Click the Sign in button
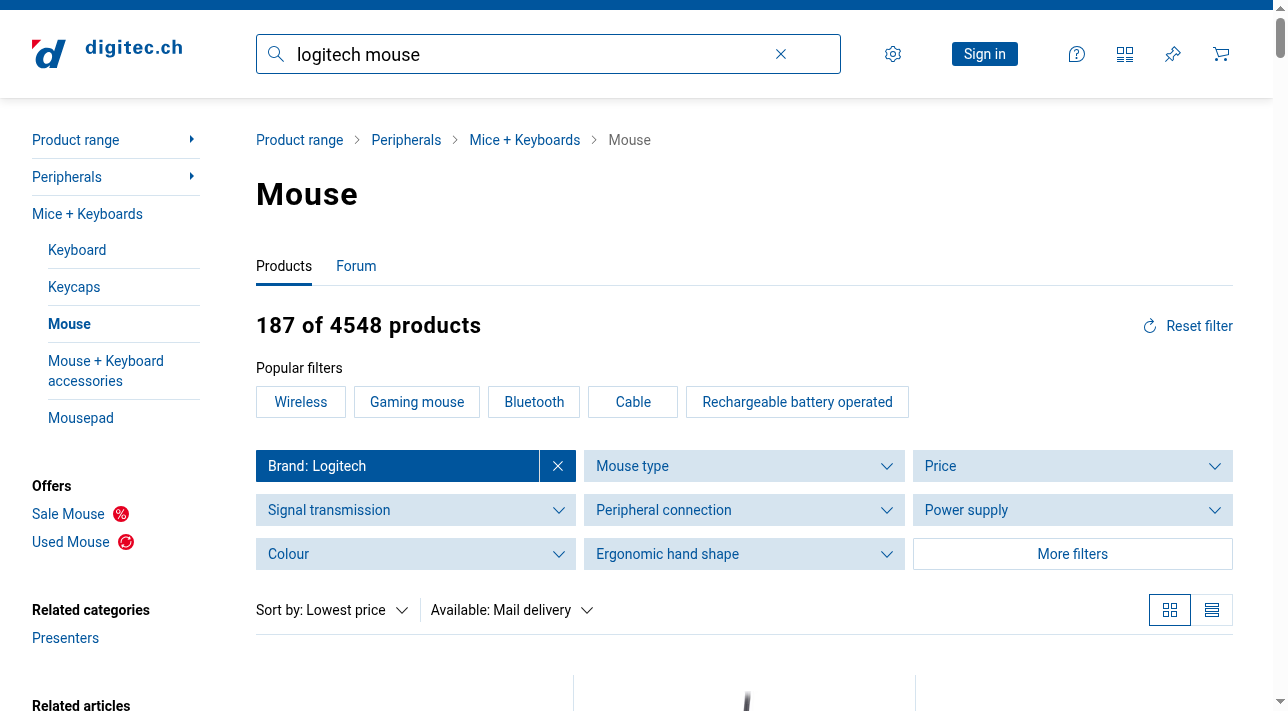 985,54
